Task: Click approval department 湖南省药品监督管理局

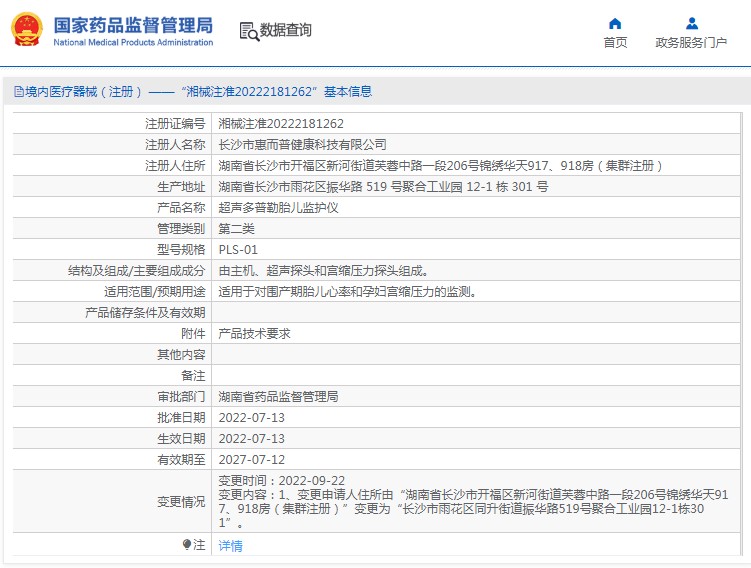Action: pos(278,397)
